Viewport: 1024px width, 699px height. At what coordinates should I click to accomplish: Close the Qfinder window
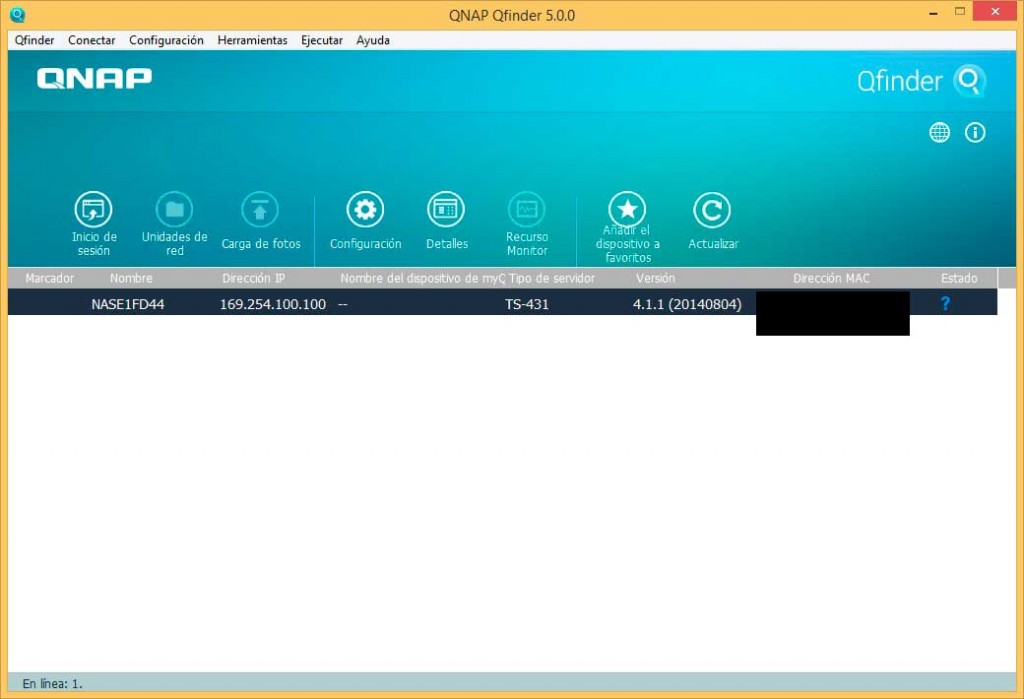[995, 12]
